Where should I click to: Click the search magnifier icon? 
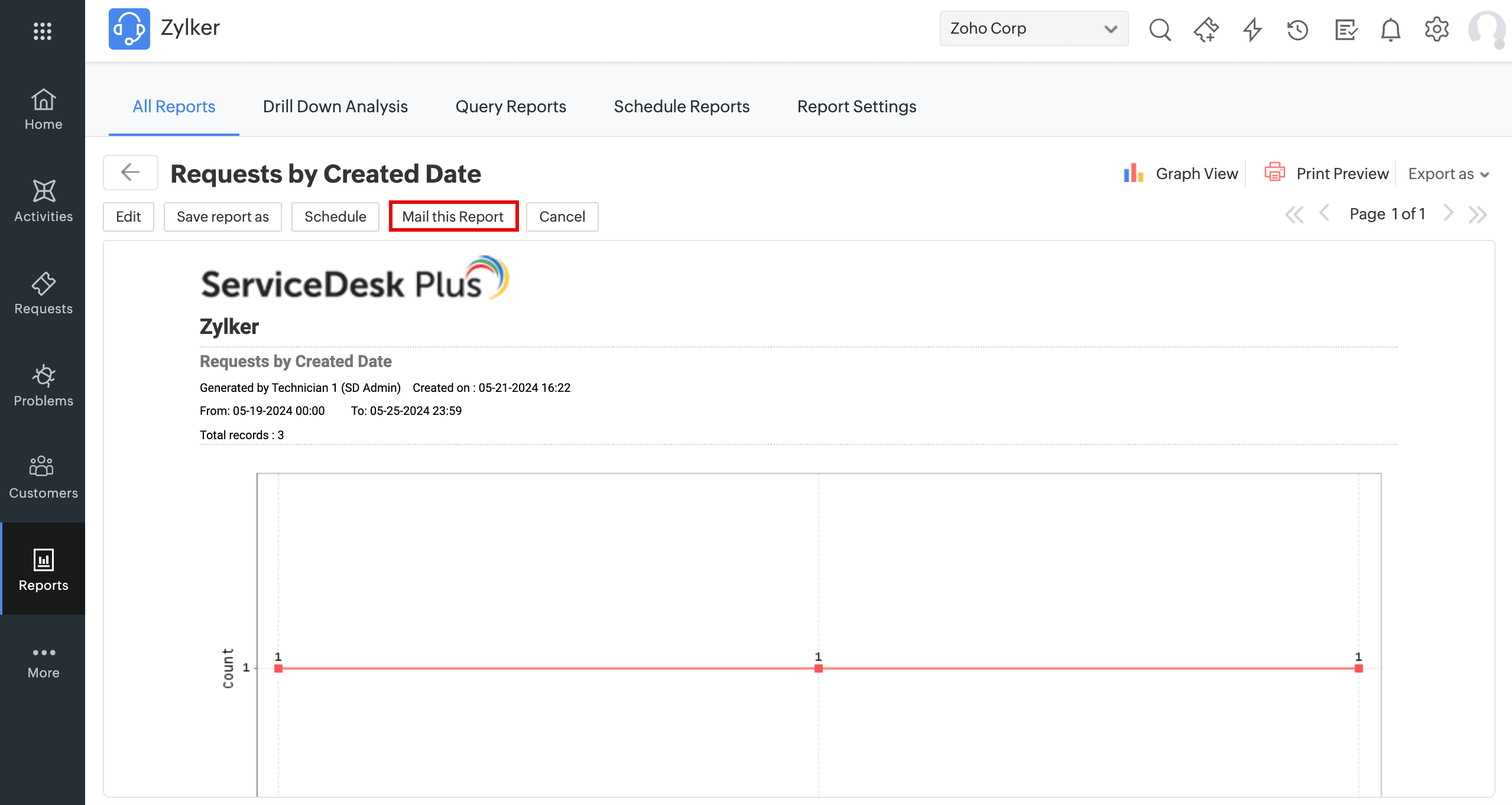point(1160,29)
